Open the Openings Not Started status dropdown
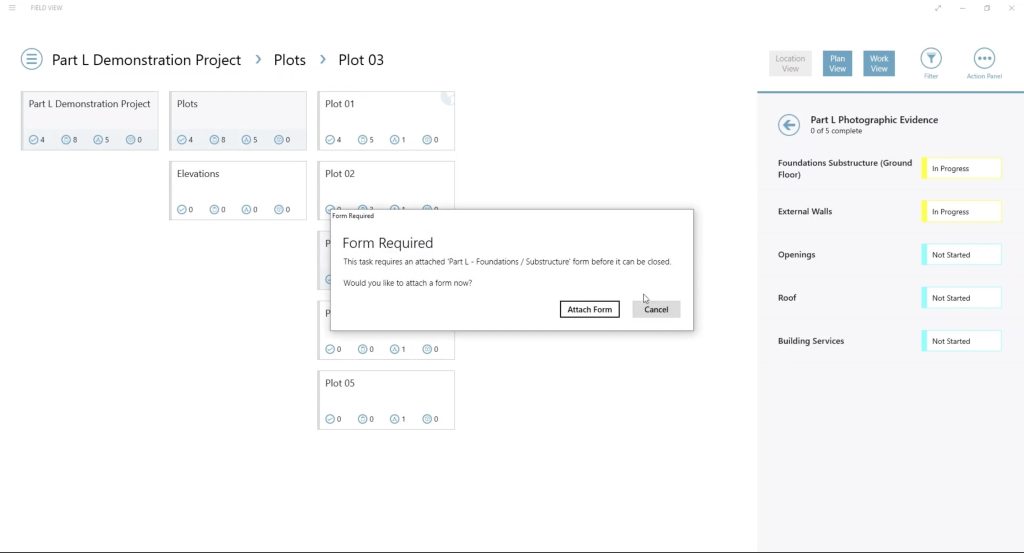The width and height of the screenshot is (1024, 553). [x=962, y=255]
